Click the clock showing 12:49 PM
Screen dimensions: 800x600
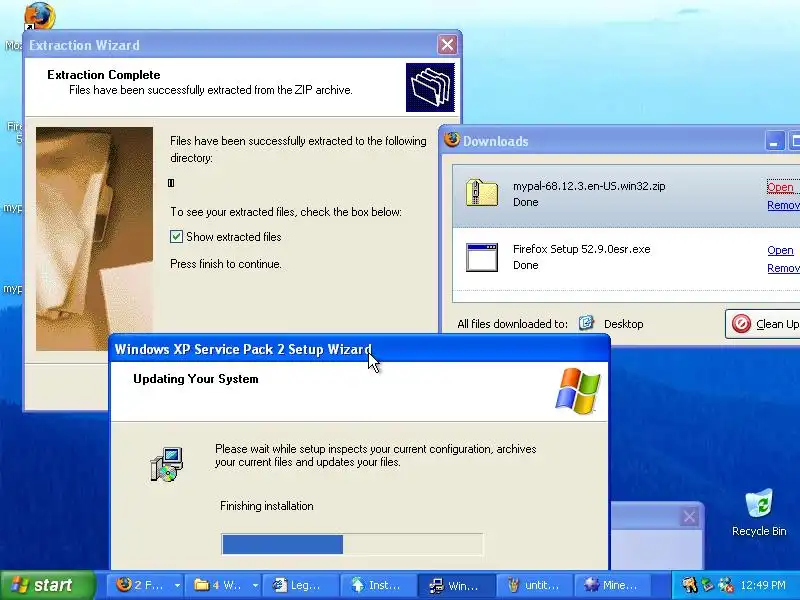(x=763, y=585)
